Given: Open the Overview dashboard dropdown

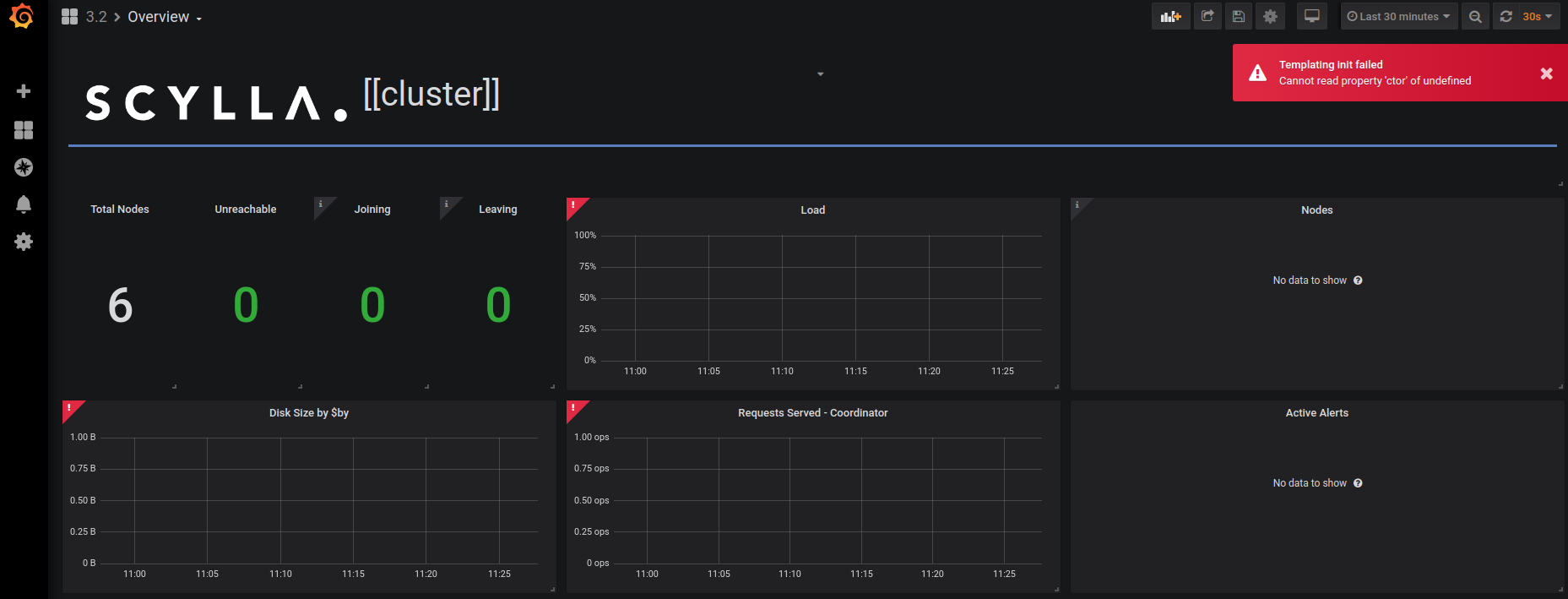Looking at the screenshot, I should [x=165, y=17].
